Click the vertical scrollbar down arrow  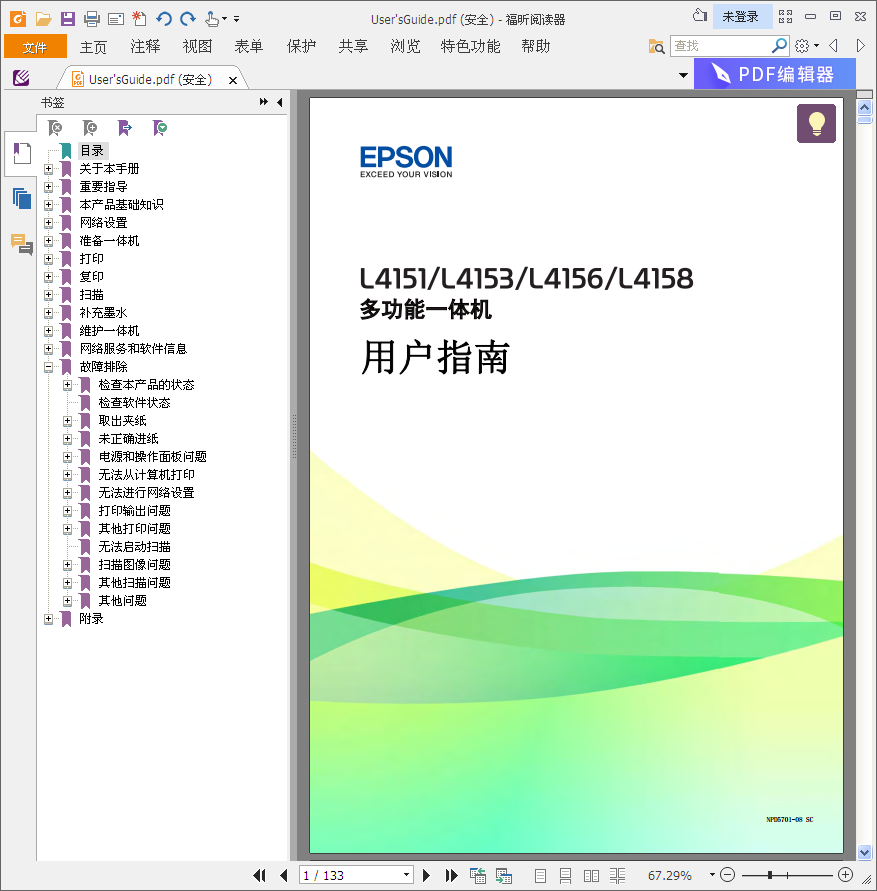coord(864,852)
